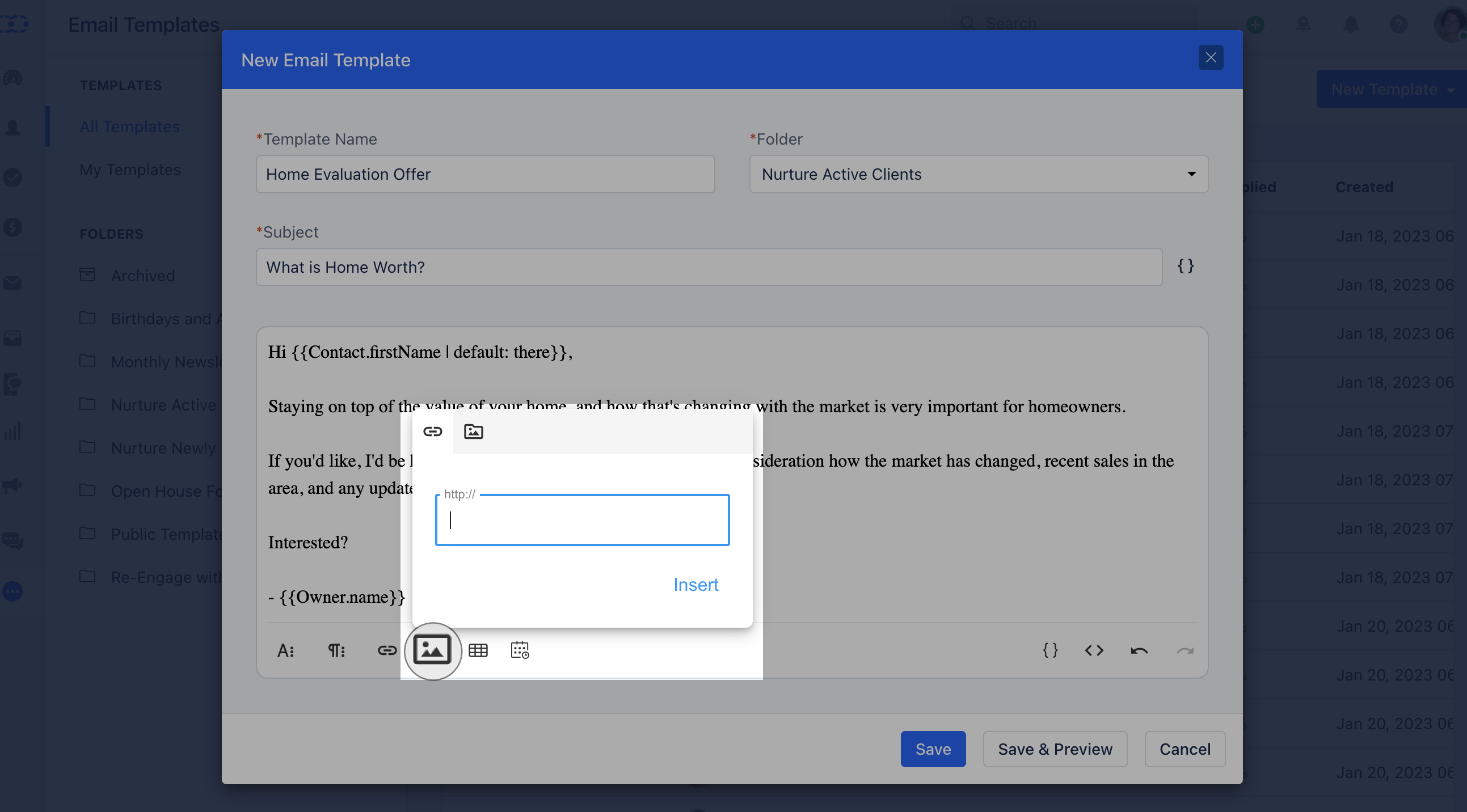Click the Insert Link toolbar icon
Screen dimensions: 1467x812
click(x=387, y=650)
